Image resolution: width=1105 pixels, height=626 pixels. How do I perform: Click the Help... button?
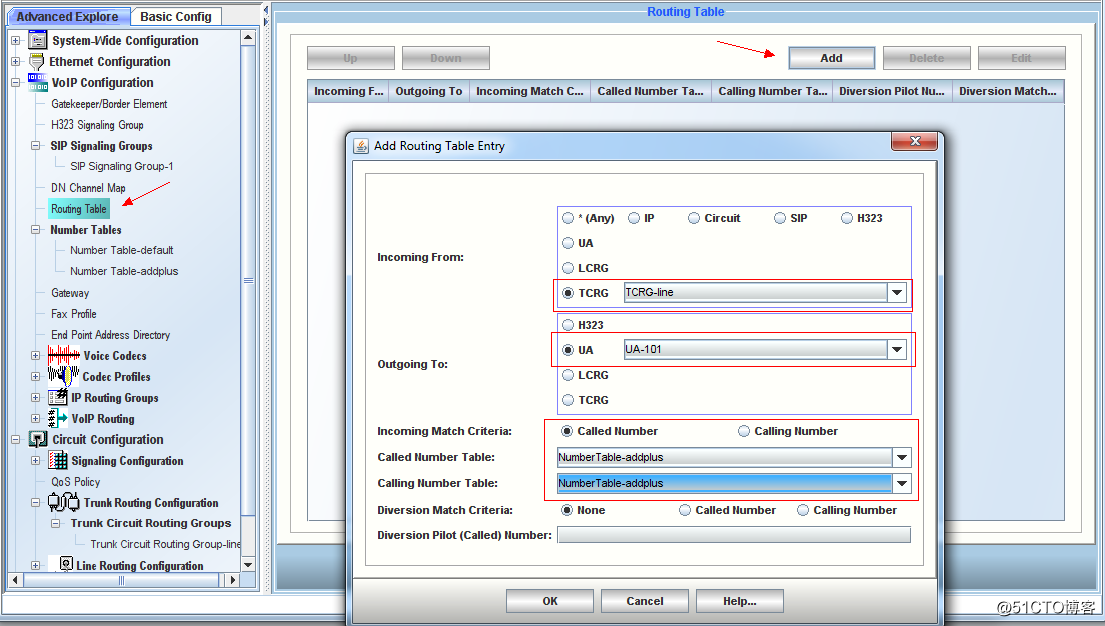tap(739, 601)
